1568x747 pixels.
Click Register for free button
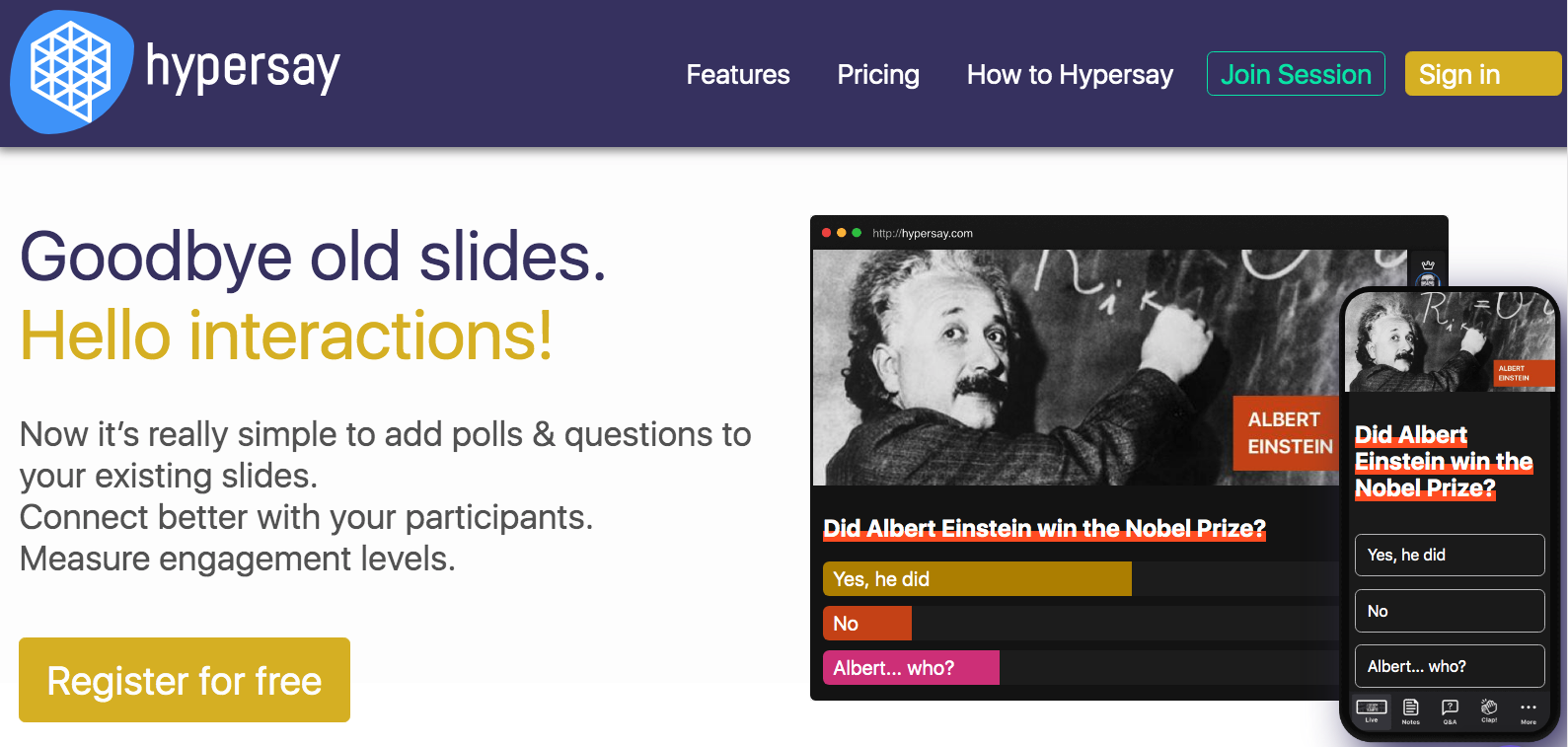click(185, 680)
